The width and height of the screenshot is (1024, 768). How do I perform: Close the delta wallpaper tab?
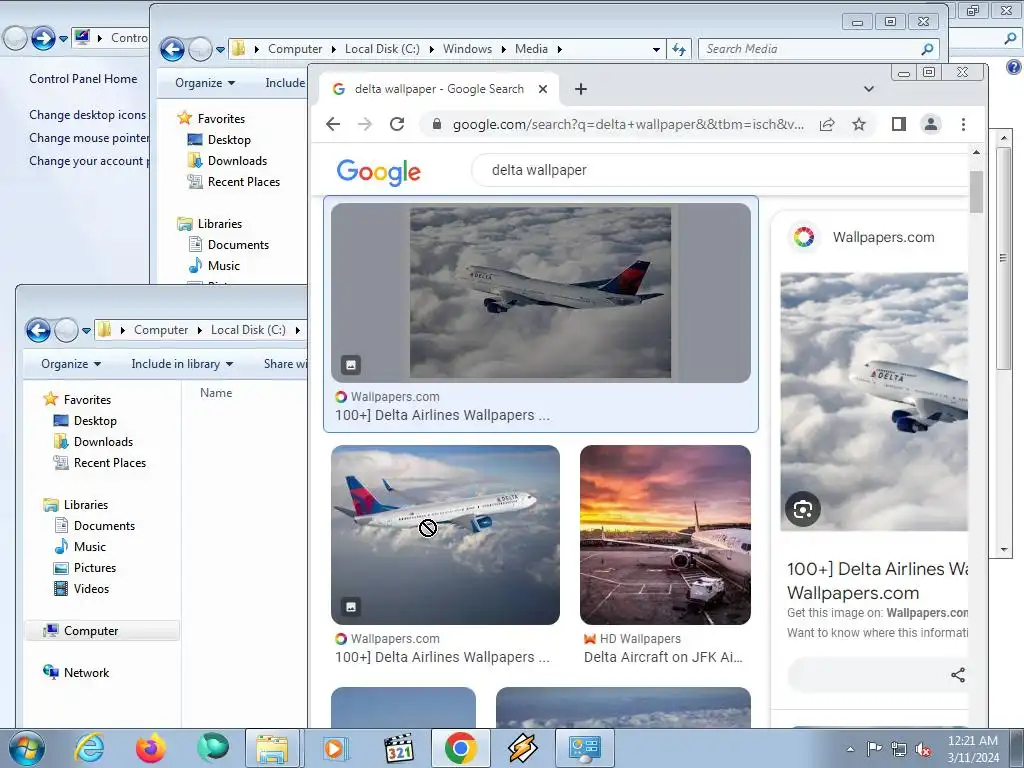point(543,89)
